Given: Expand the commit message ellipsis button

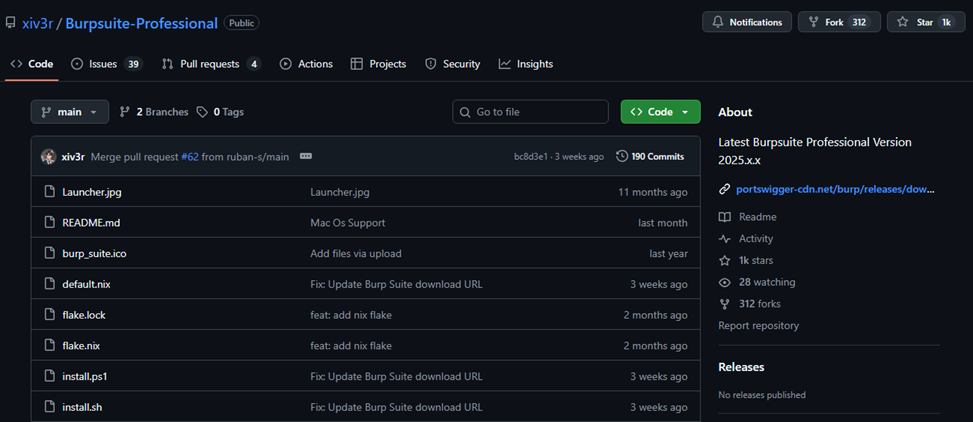Looking at the screenshot, I should [305, 156].
